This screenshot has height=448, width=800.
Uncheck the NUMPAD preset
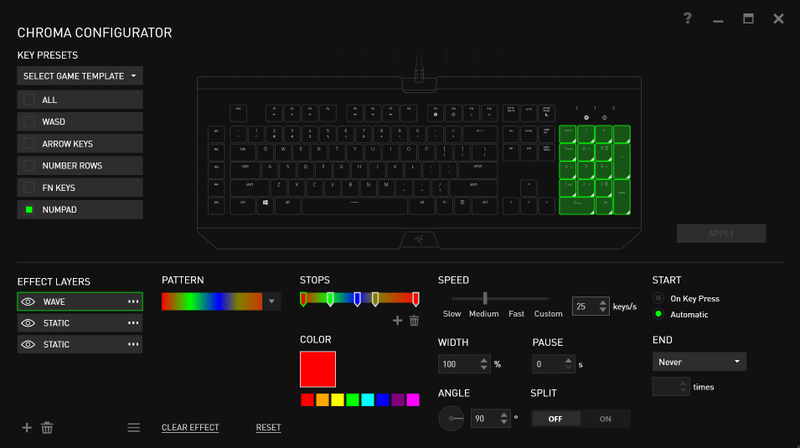point(29,210)
